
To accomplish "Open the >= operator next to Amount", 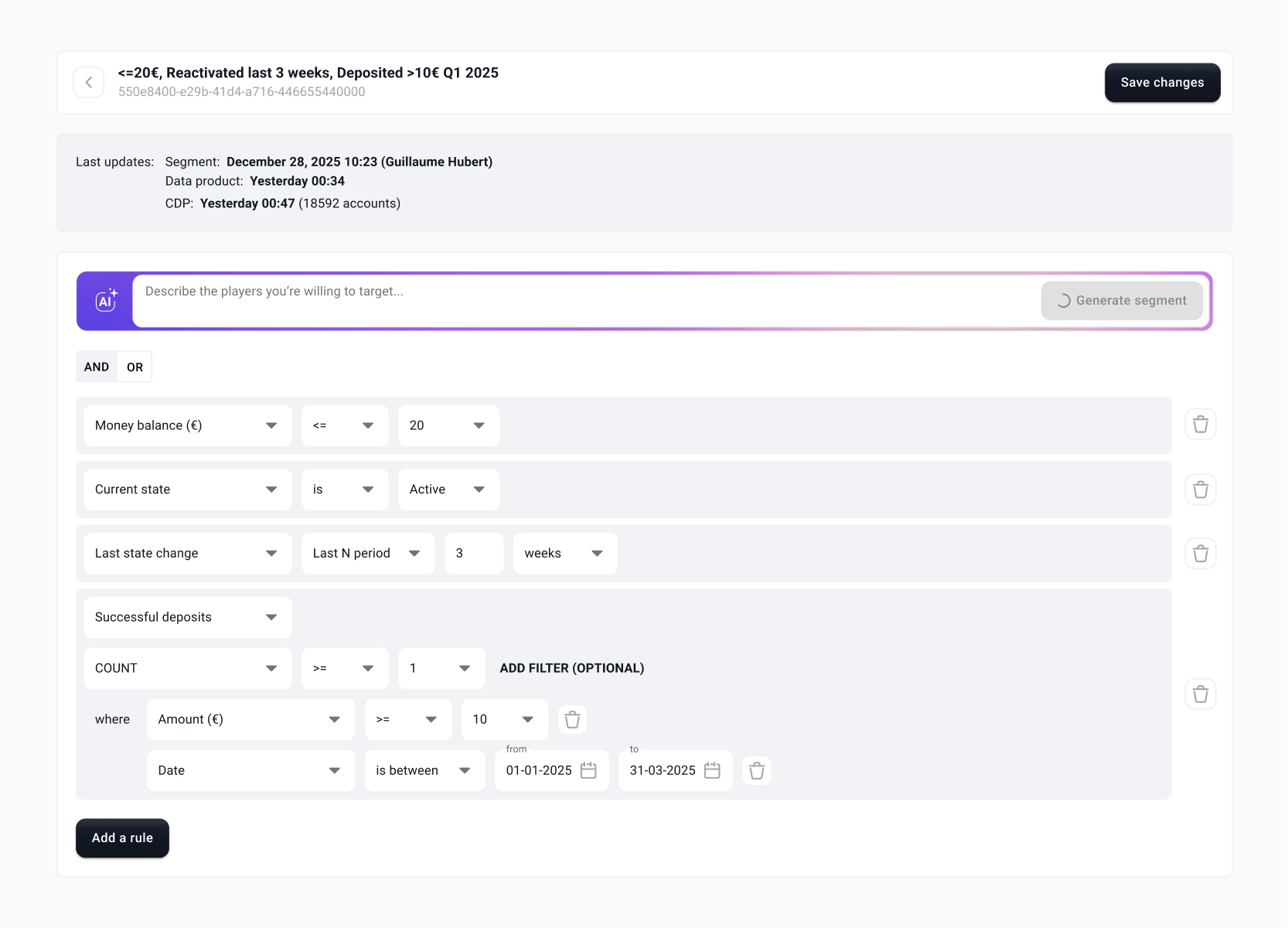I will [x=408, y=719].
